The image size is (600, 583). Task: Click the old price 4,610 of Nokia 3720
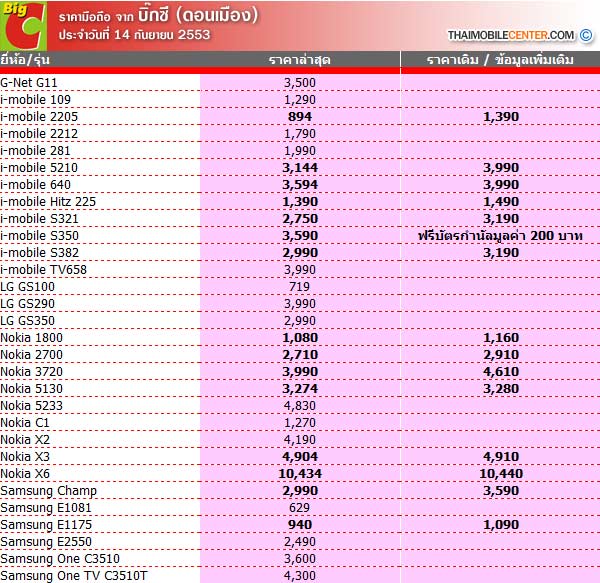click(x=501, y=372)
